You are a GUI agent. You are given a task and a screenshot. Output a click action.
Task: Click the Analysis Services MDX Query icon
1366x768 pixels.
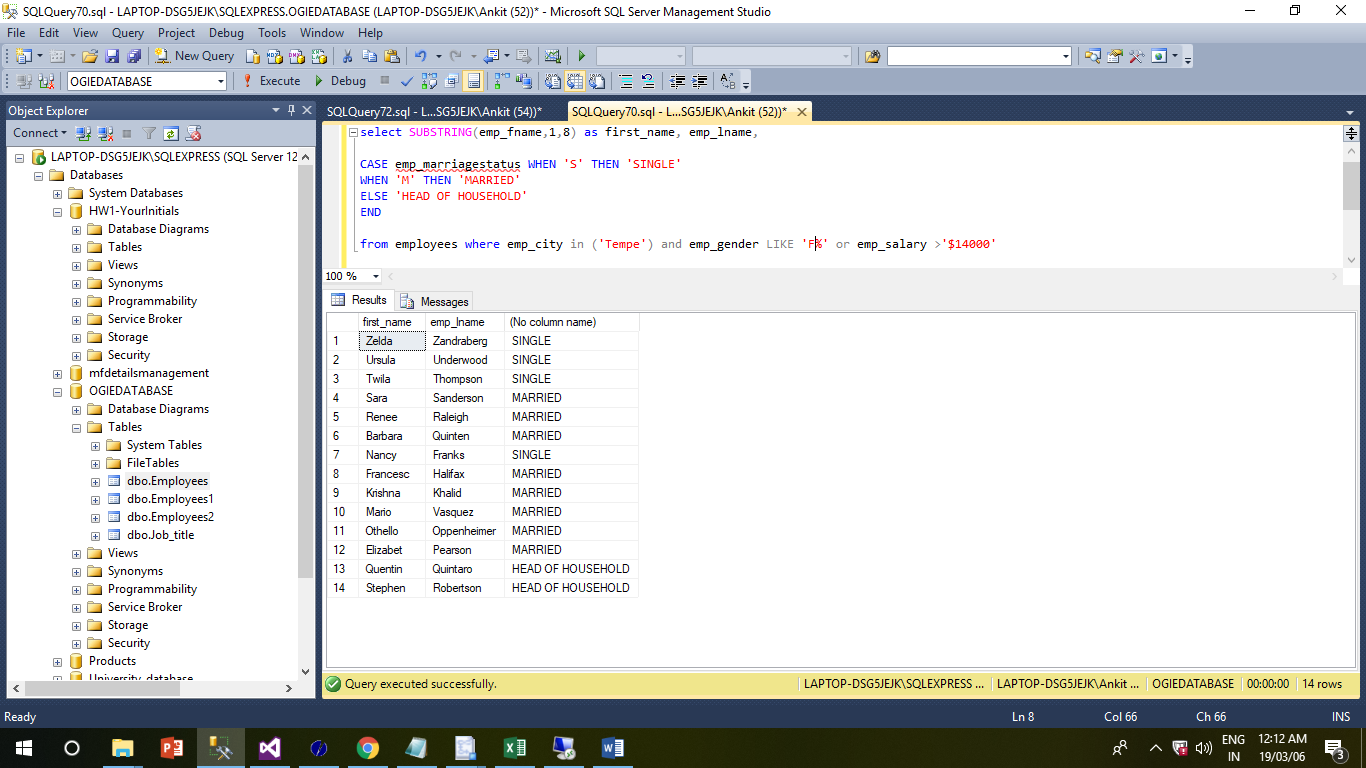click(x=275, y=56)
